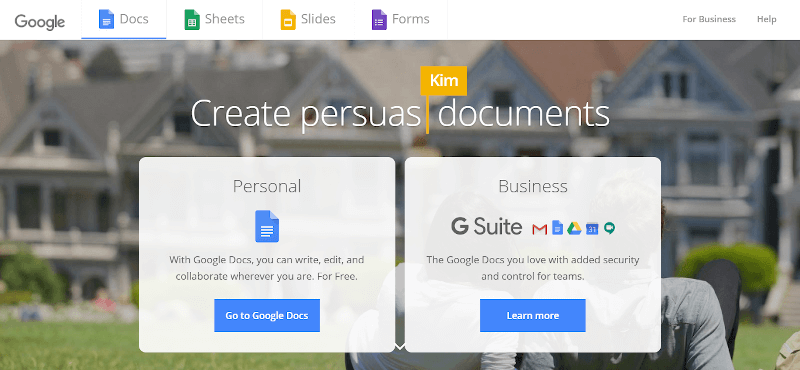
Task: Click the 'Create persuas documents' headline
Action: tap(400, 114)
